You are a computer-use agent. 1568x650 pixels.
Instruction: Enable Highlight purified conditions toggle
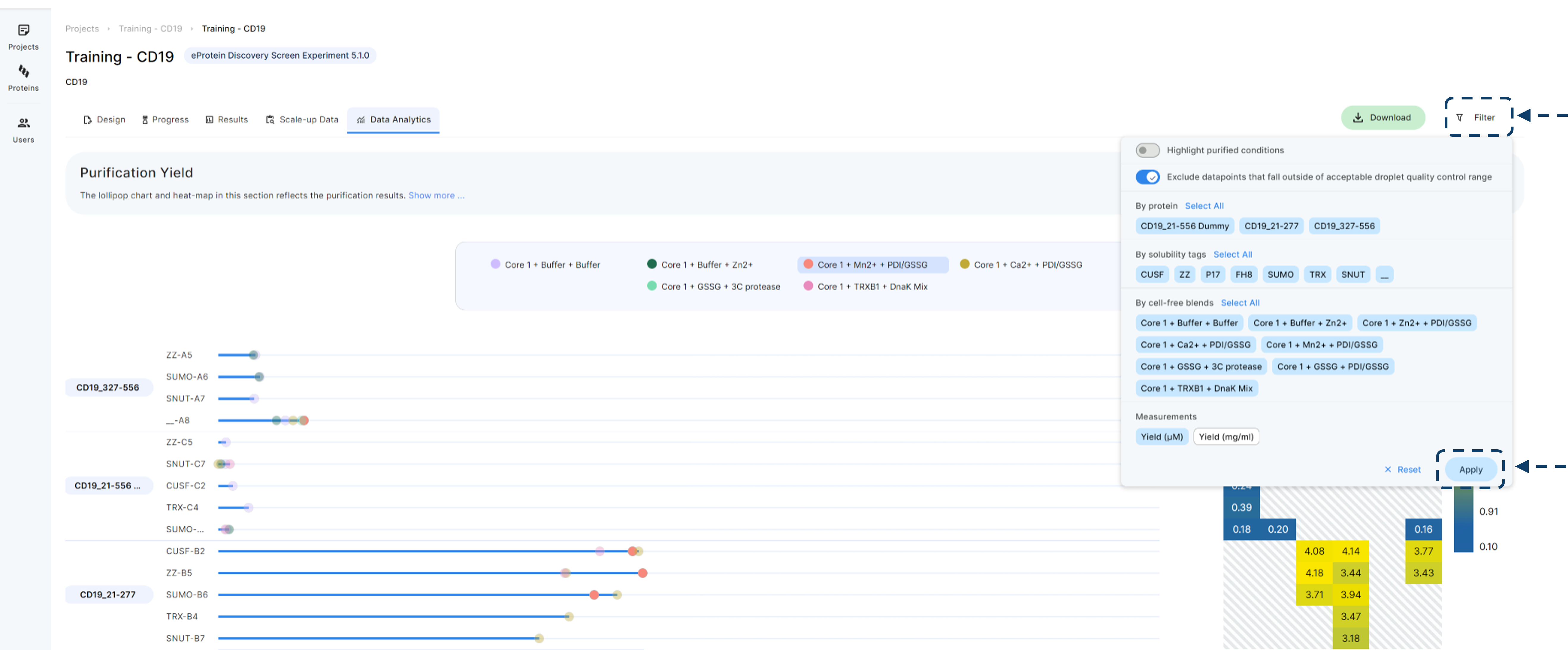click(1147, 150)
